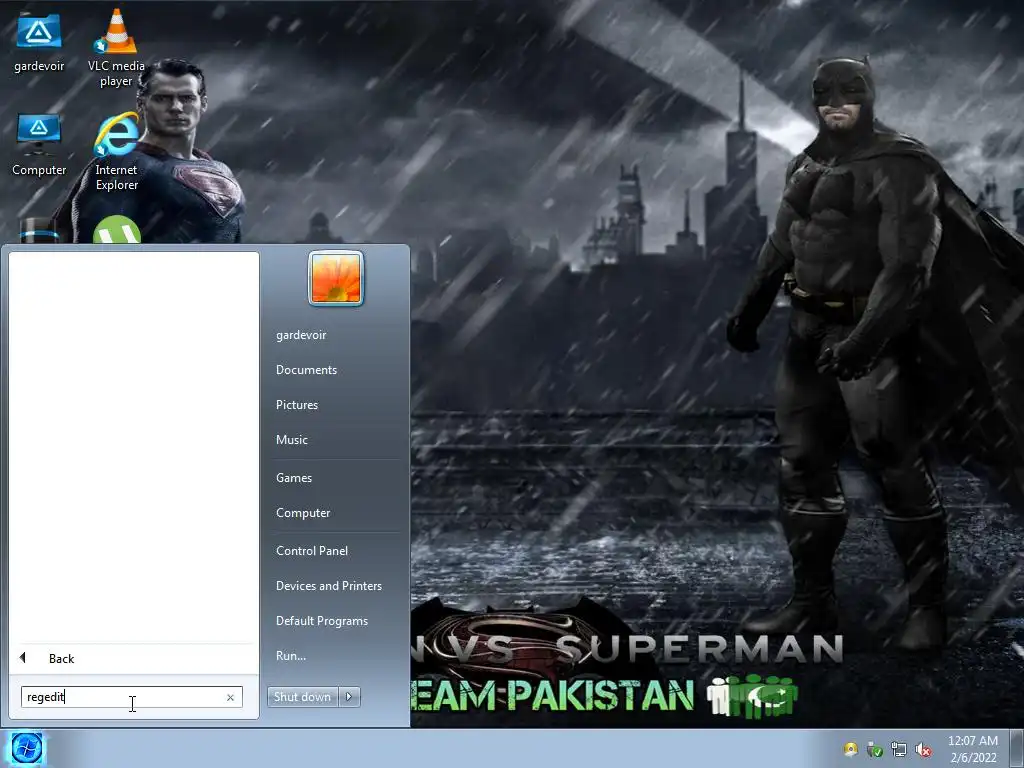Screen dimensions: 1024x768
Task: Launch Internet Explorer from the desktop
Action: point(116,152)
